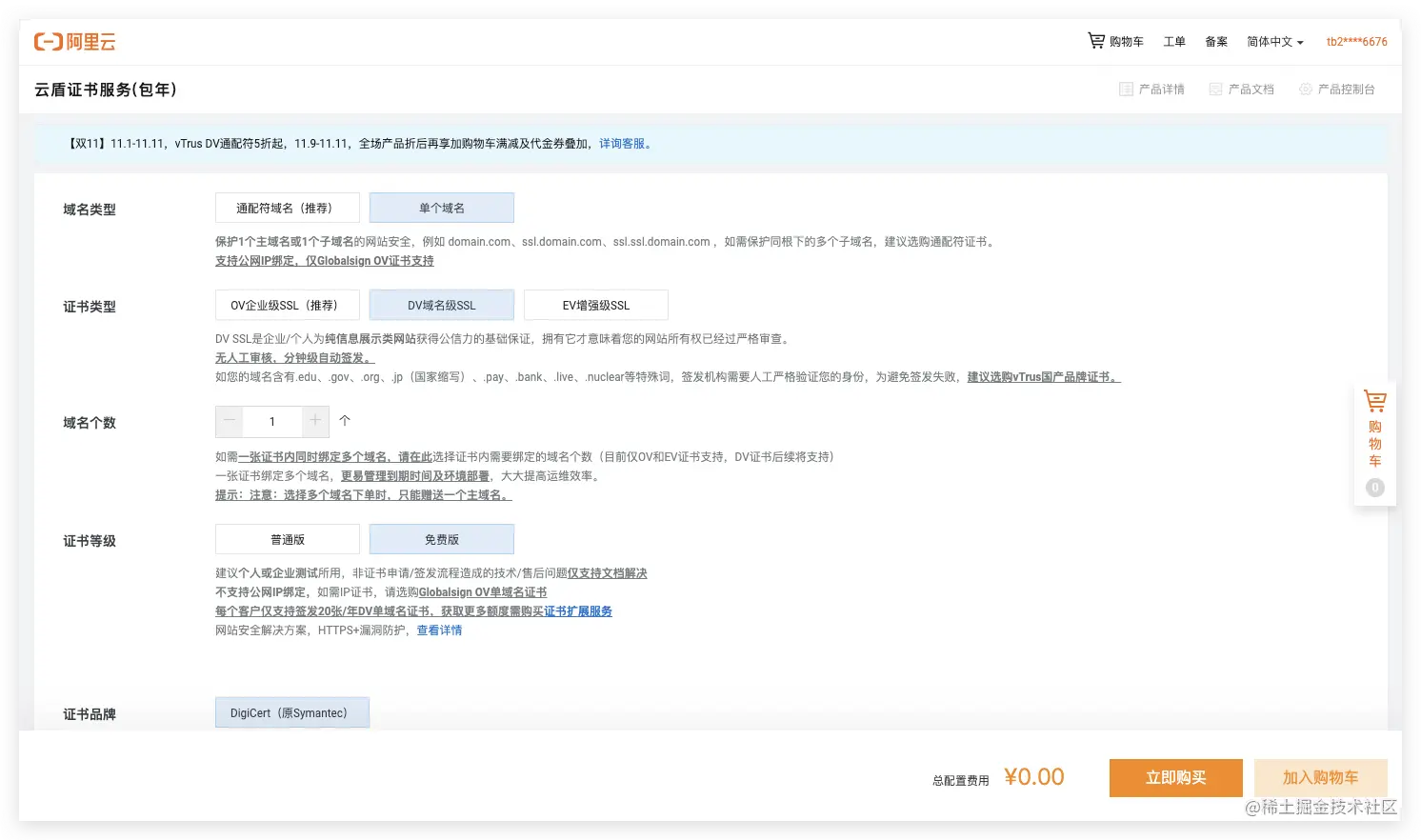The height and width of the screenshot is (840, 1421).
Task: Increase domain count with plus button
Action: click(315, 421)
